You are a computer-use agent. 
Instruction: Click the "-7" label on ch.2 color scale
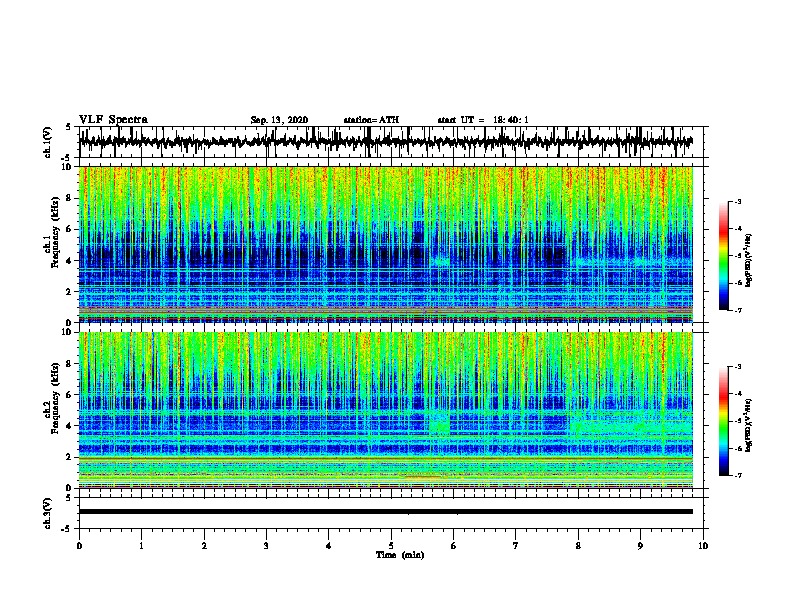(738, 475)
